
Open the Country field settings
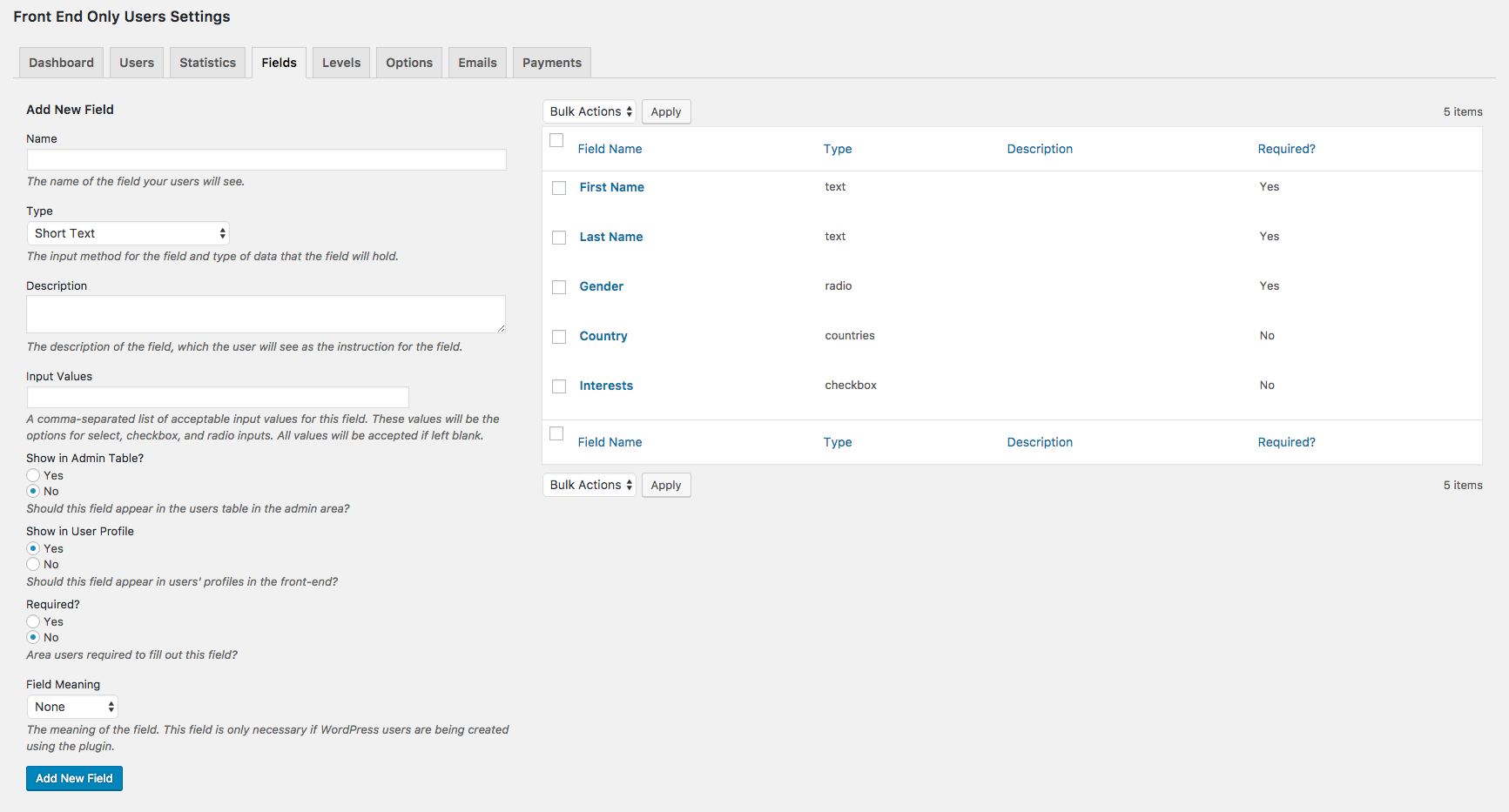pyautogui.click(x=603, y=336)
